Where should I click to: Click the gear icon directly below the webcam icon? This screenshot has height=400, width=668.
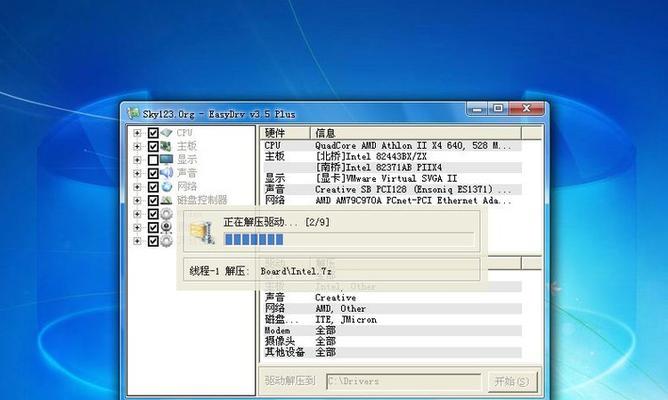(167, 241)
